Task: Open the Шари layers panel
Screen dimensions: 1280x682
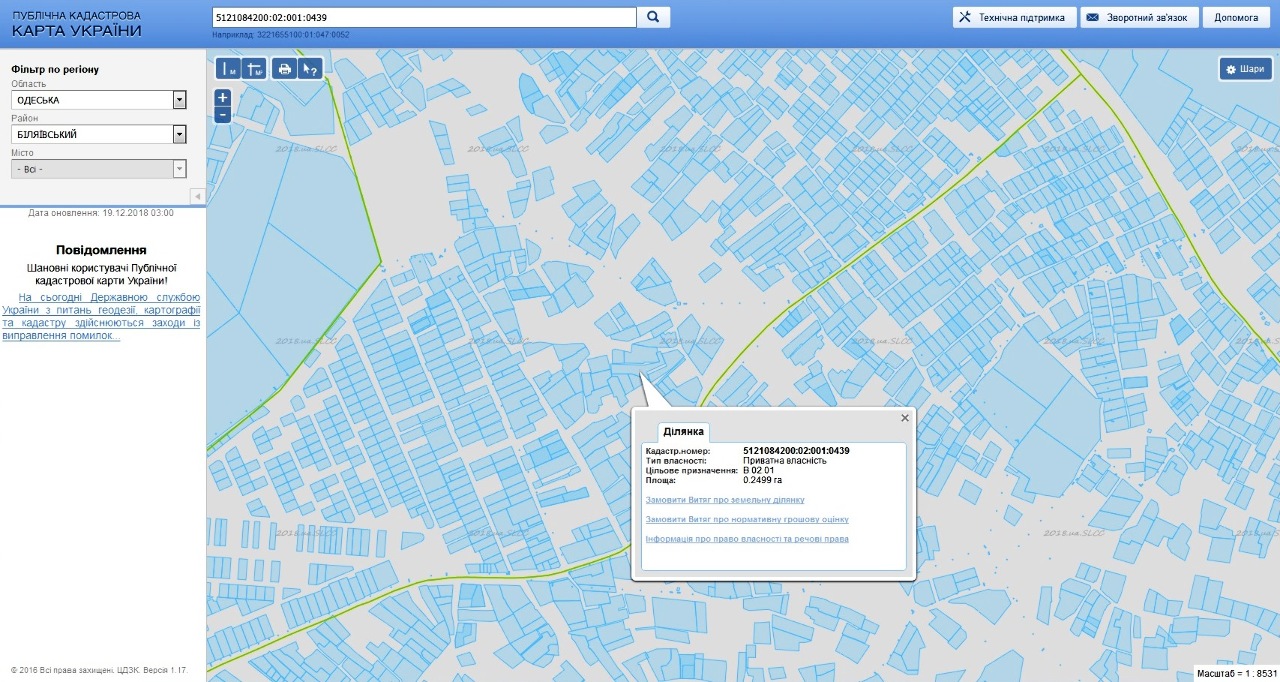Action: pyautogui.click(x=1245, y=69)
